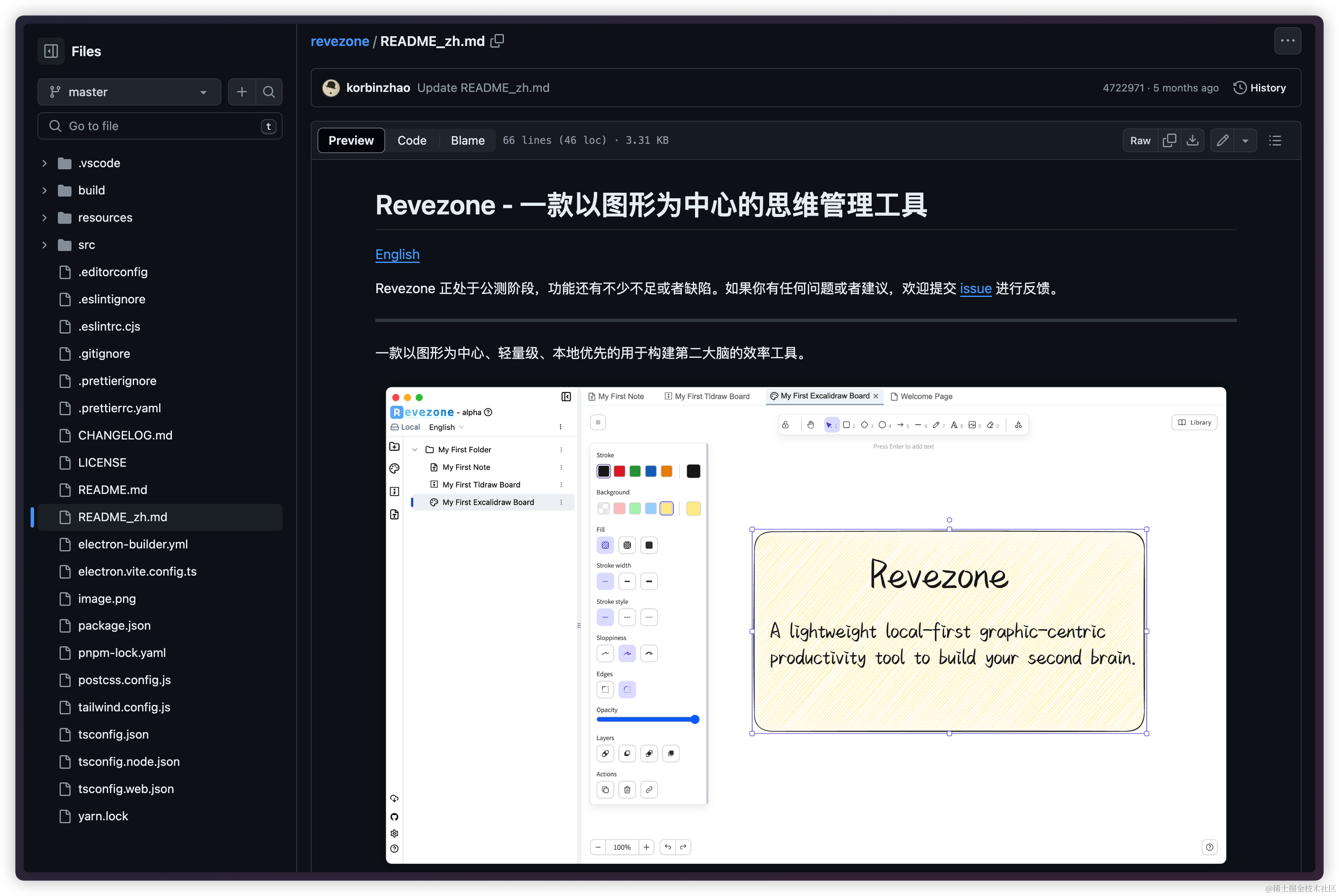Follow the English README link
Viewport: 1339px width, 896px height.
click(x=397, y=254)
